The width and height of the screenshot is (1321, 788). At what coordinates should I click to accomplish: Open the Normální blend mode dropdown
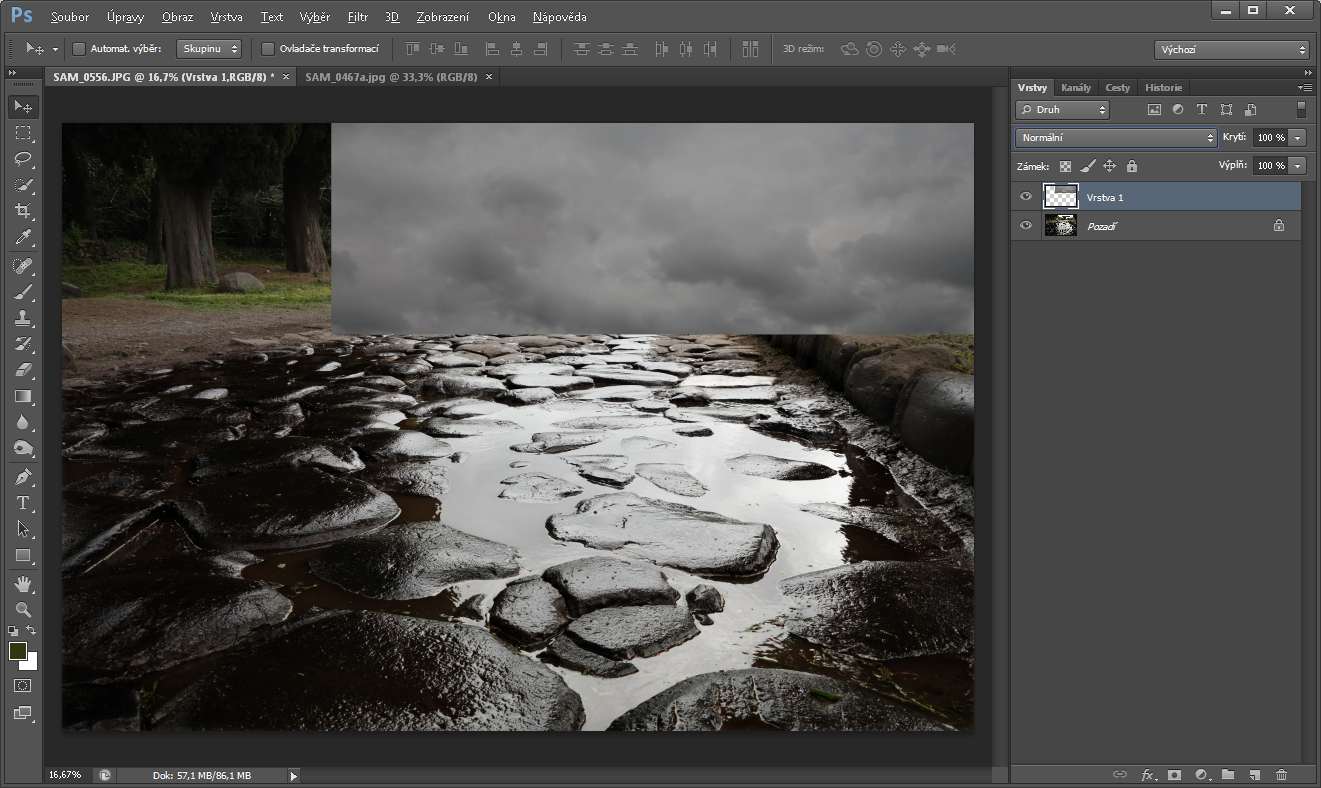(x=1116, y=138)
